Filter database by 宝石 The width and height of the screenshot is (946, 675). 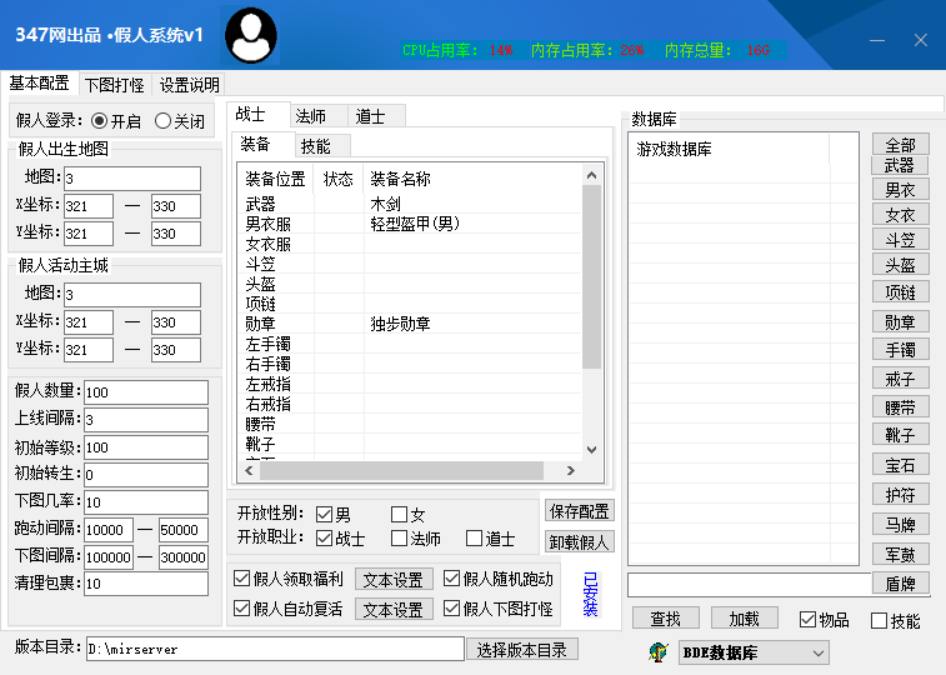[900, 464]
